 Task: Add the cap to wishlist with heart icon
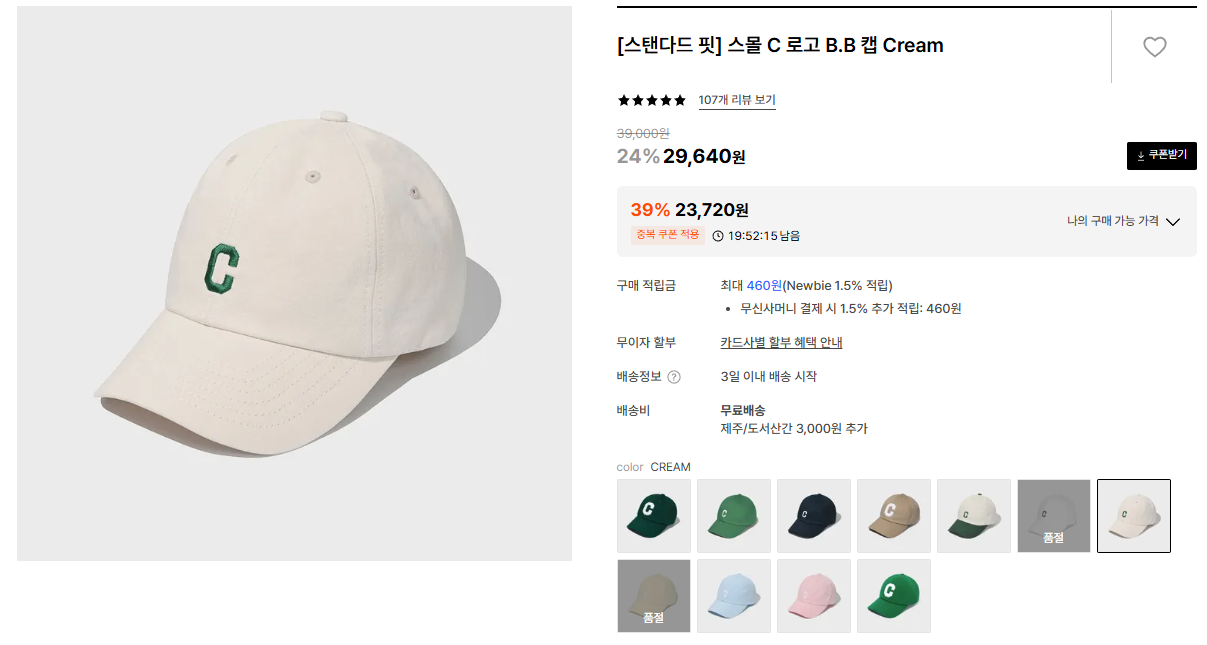coord(1154,47)
